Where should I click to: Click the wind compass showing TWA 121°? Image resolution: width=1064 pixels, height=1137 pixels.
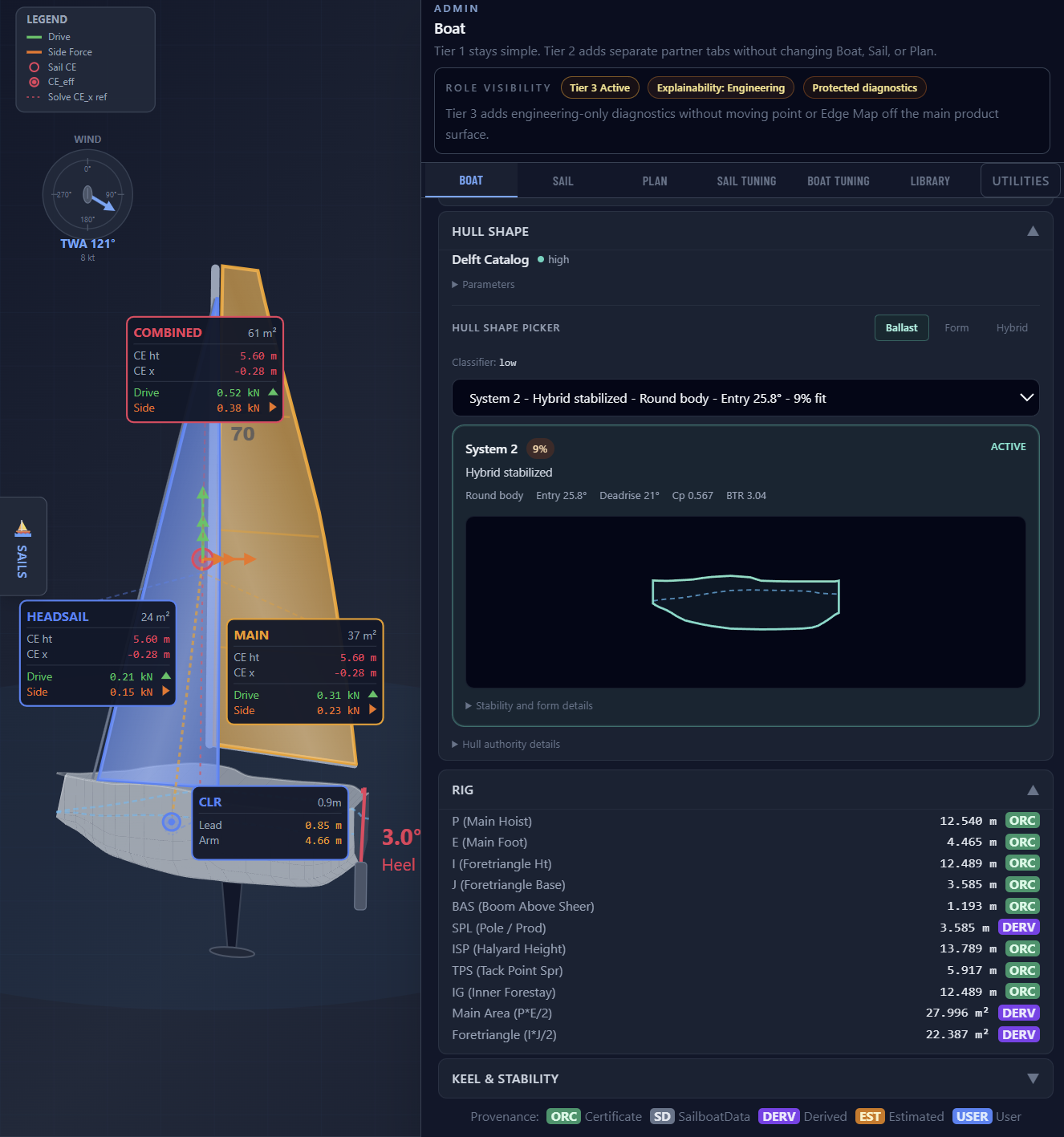[87, 194]
